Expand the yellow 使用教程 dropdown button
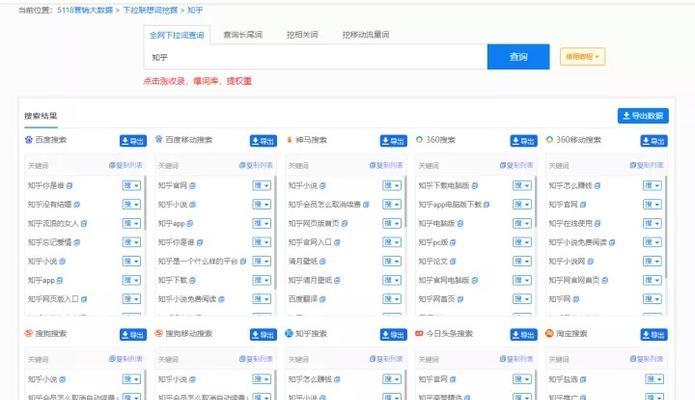The height and width of the screenshot is (400, 695). click(x=582, y=57)
